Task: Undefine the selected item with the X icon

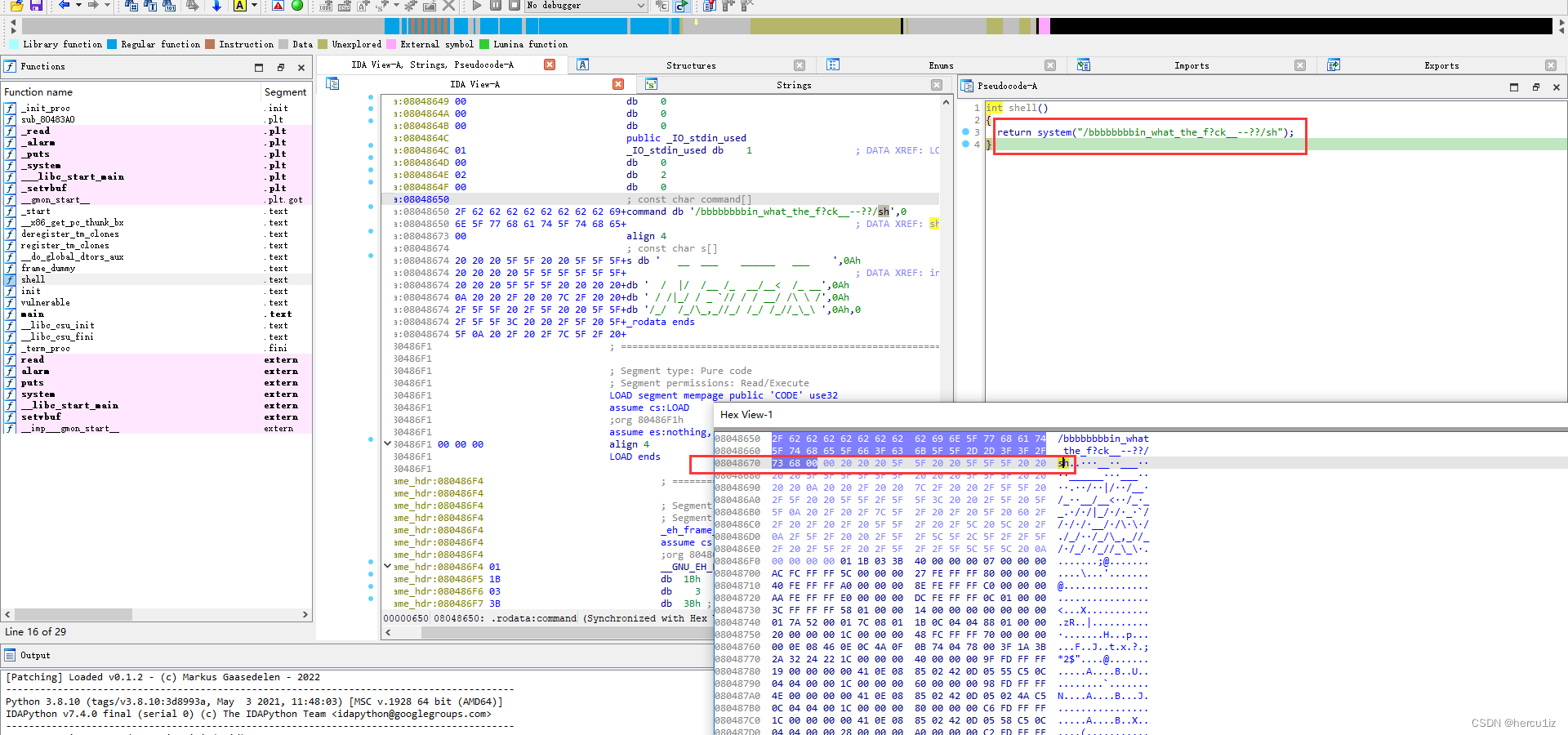Action: [449, 7]
